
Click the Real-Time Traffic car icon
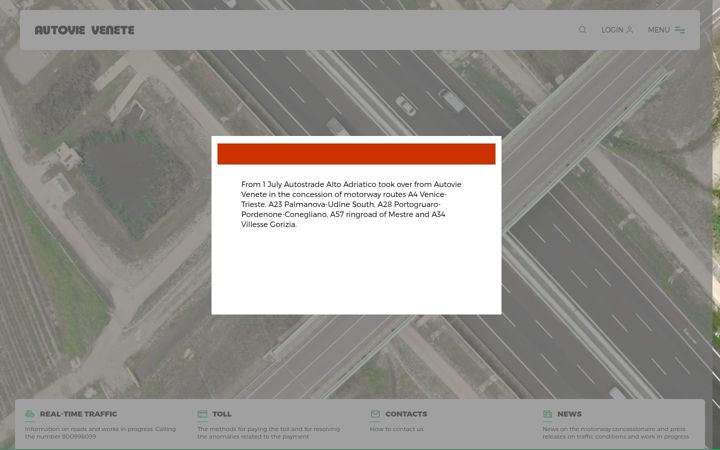click(x=30, y=414)
